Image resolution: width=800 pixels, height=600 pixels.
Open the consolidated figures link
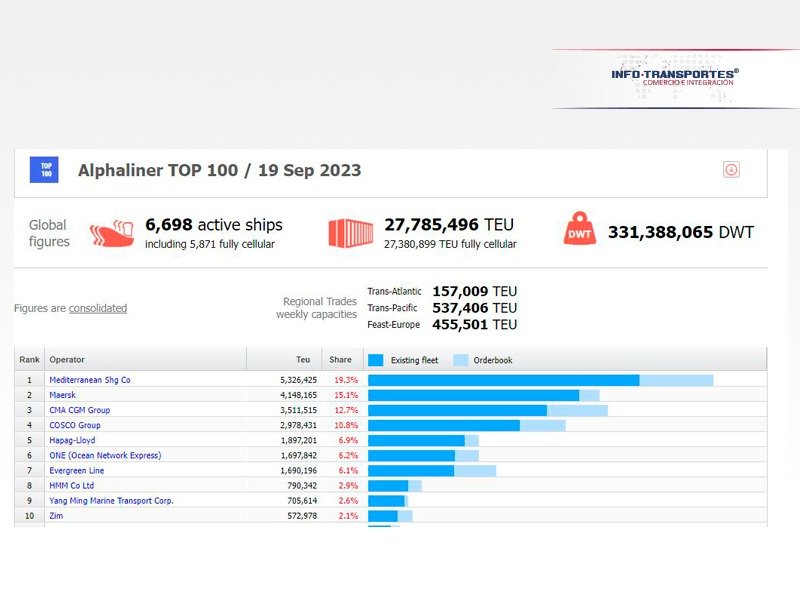pyautogui.click(x=97, y=308)
